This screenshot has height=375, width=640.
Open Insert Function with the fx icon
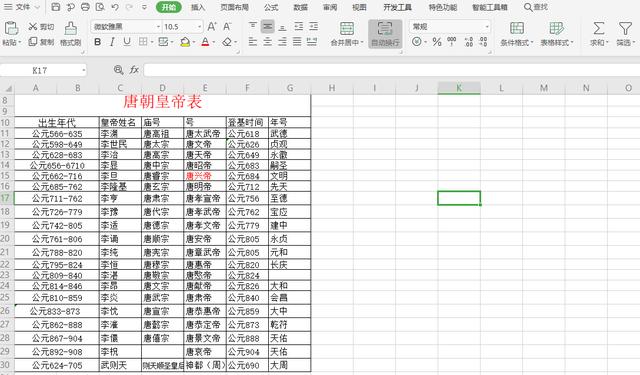(134, 70)
